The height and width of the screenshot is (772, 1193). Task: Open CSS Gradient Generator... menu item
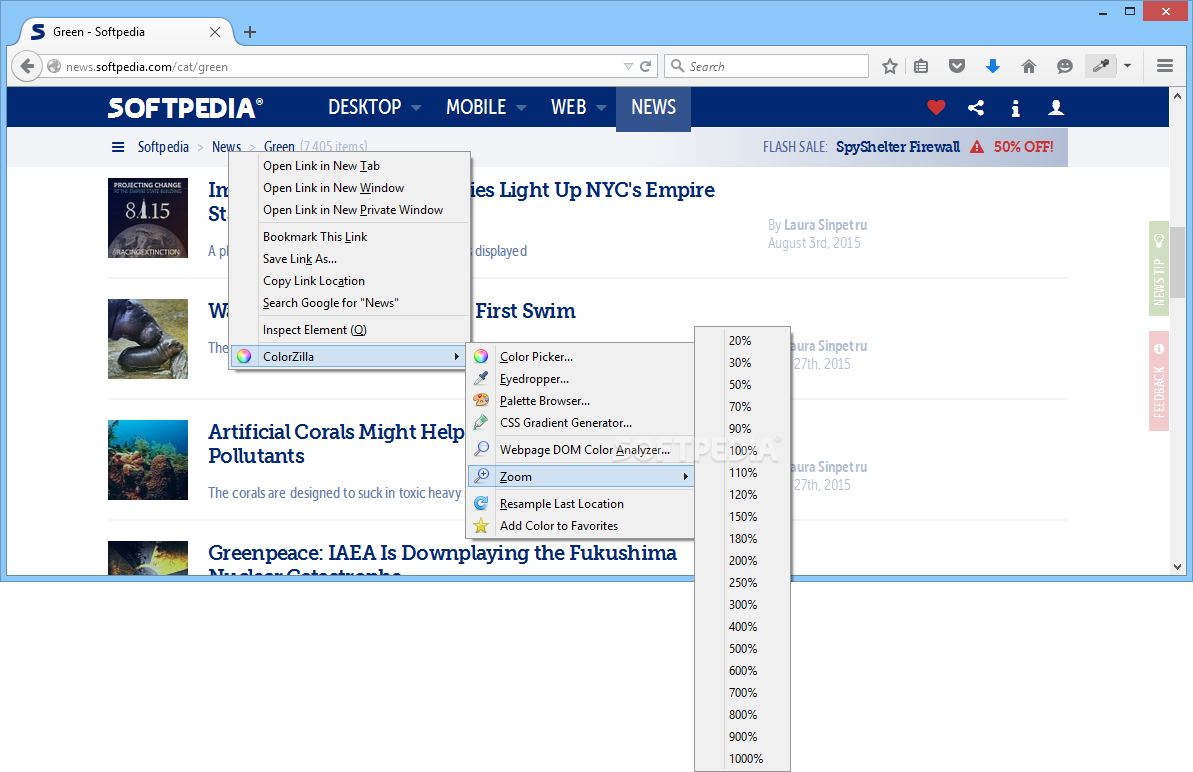click(581, 423)
